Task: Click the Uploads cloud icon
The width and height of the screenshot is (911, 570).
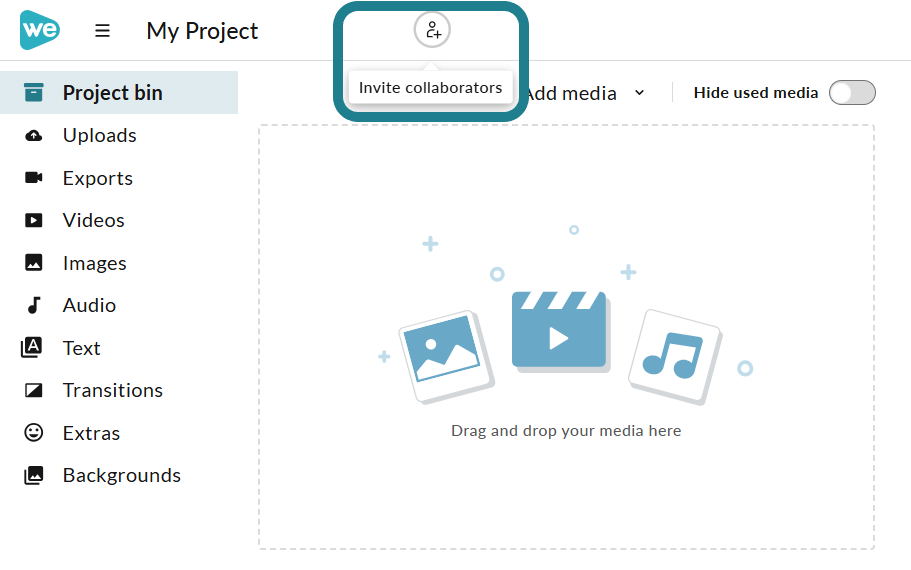Action: pos(34,135)
